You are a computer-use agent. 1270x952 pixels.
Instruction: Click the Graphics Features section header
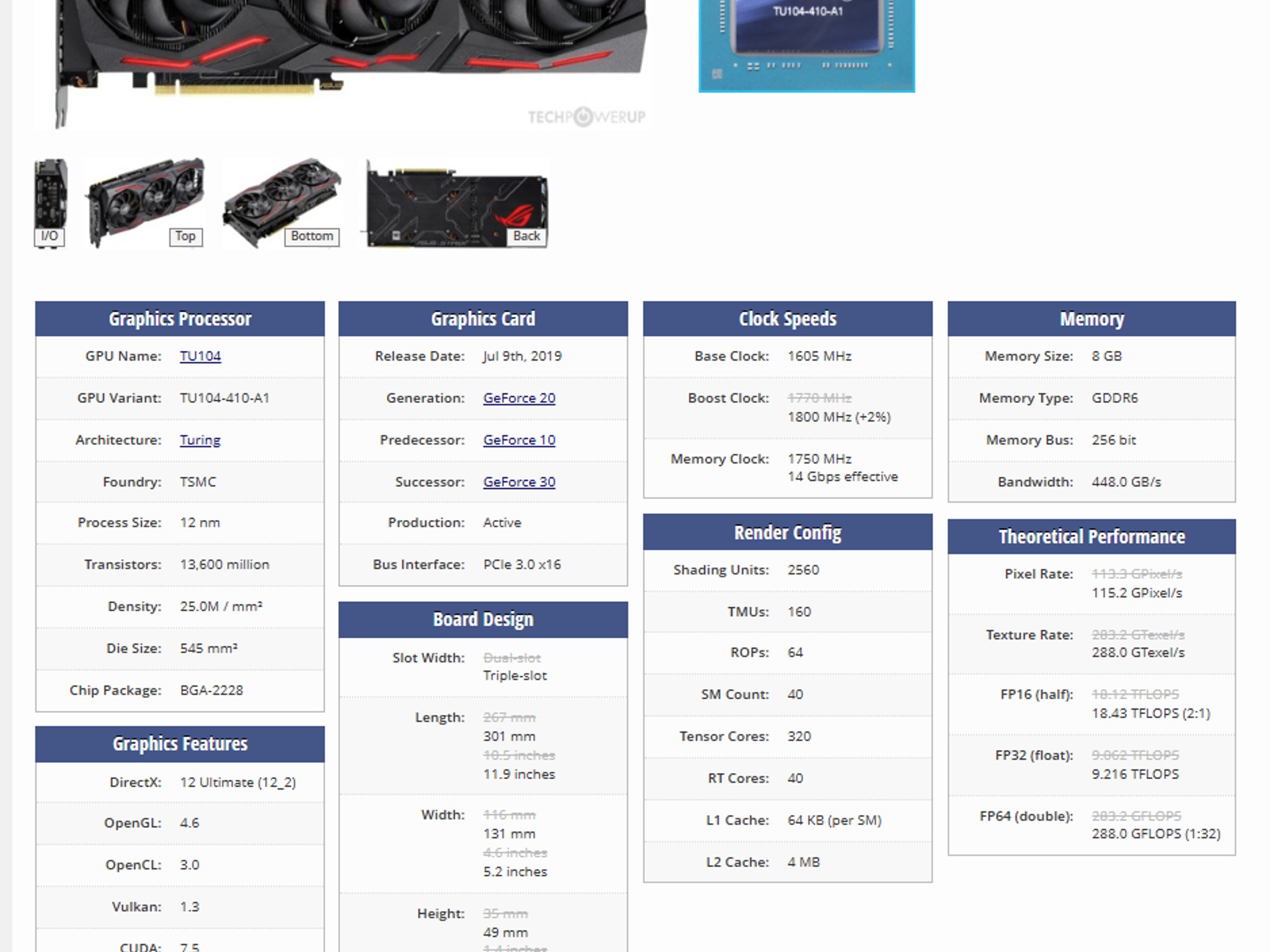coord(180,744)
